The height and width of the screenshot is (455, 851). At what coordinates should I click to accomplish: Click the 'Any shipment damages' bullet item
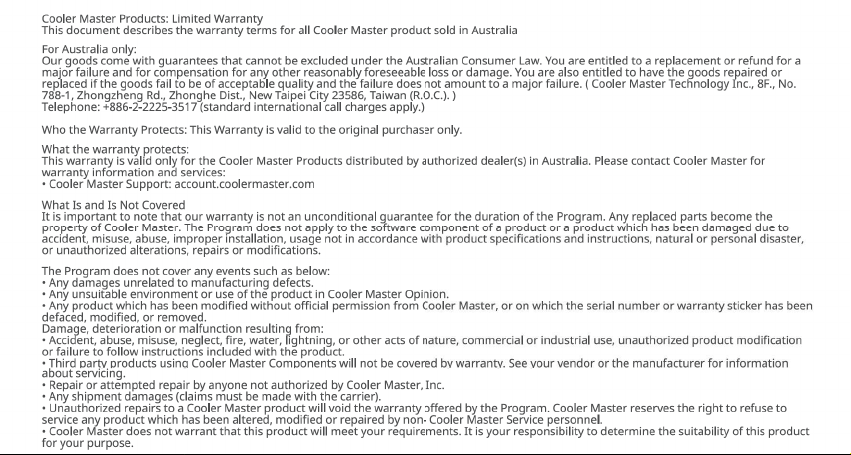212,397
